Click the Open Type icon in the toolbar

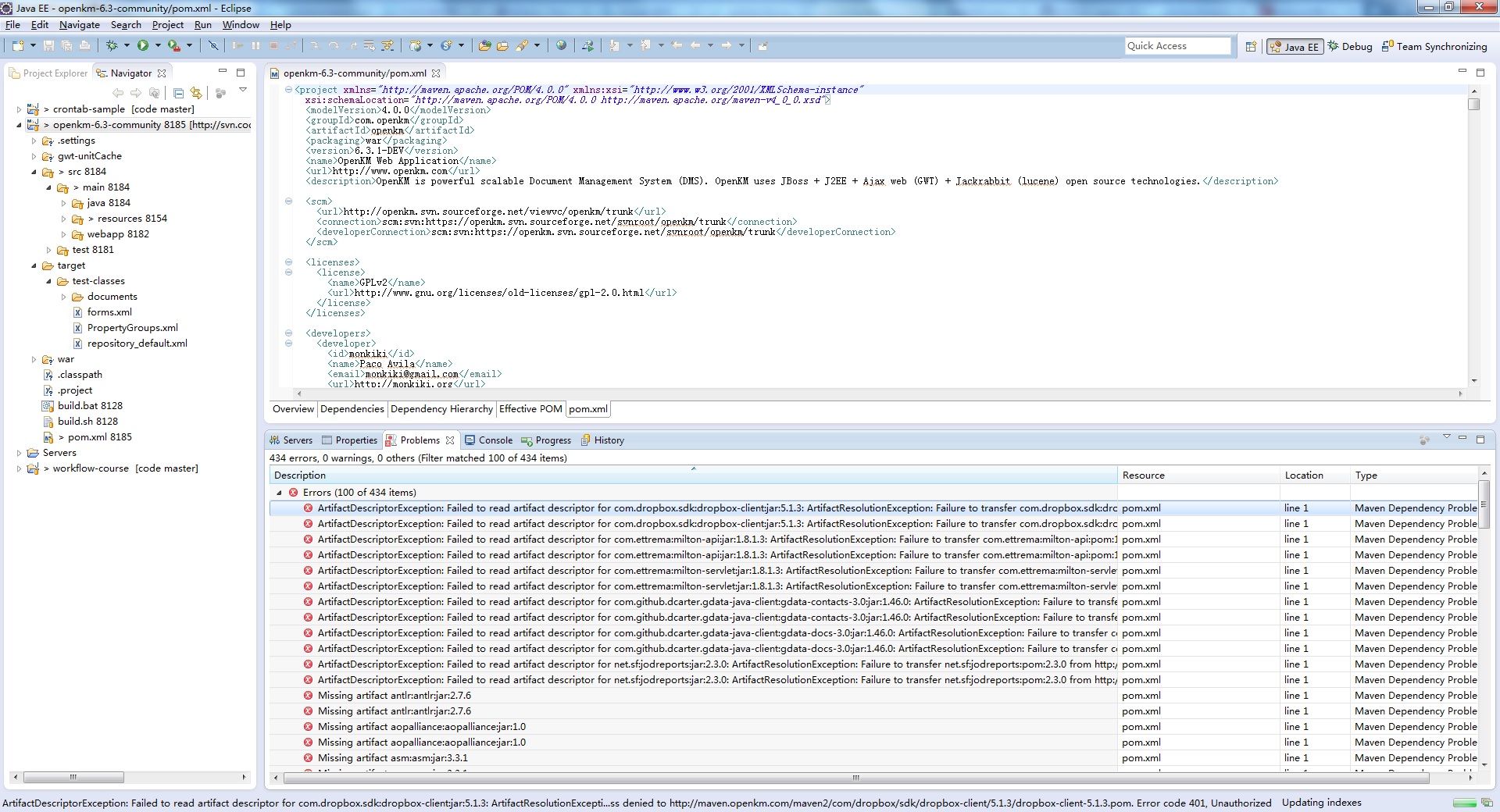[x=484, y=46]
